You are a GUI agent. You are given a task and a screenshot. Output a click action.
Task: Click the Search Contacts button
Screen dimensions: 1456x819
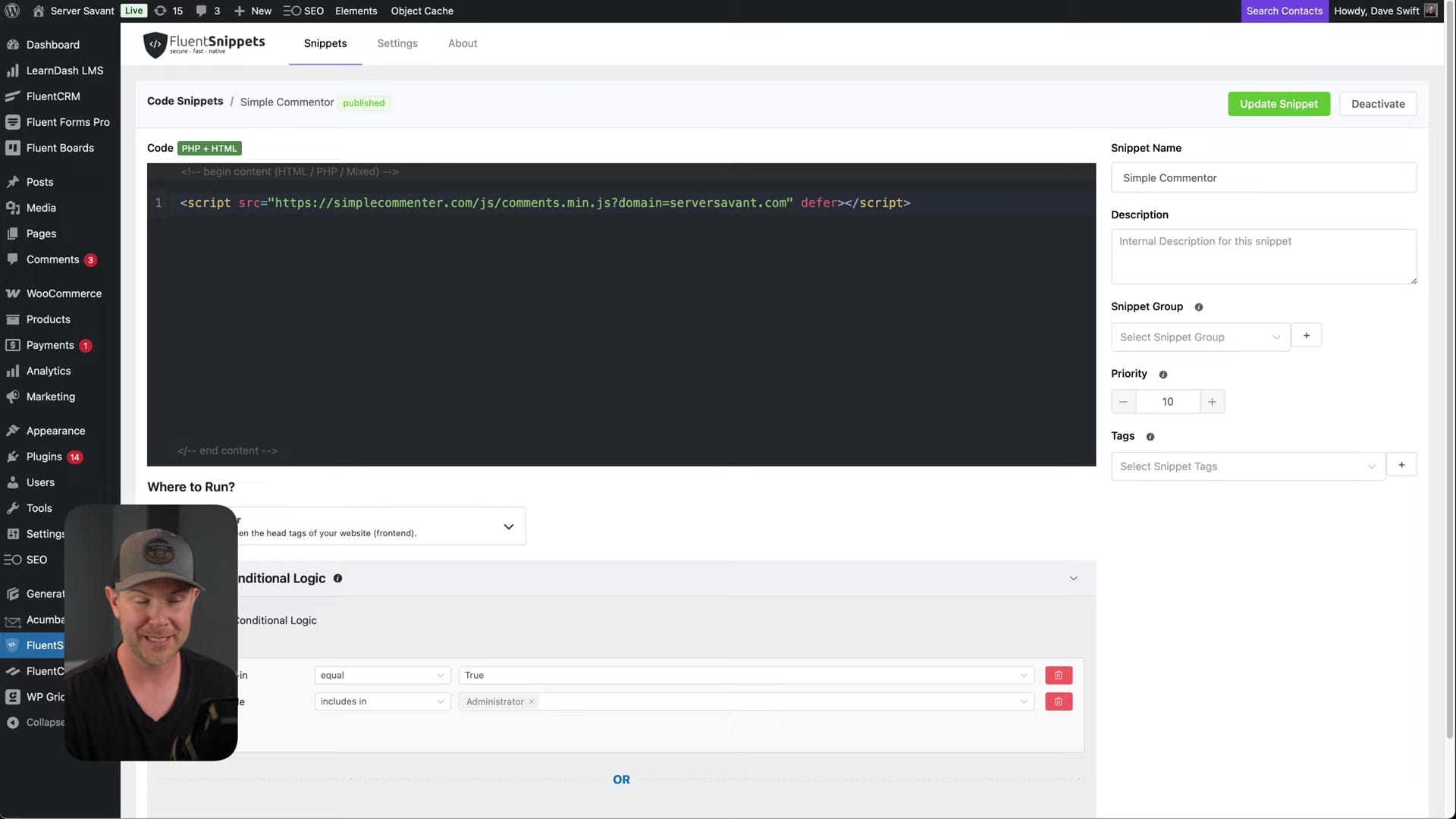[x=1284, y=11]
